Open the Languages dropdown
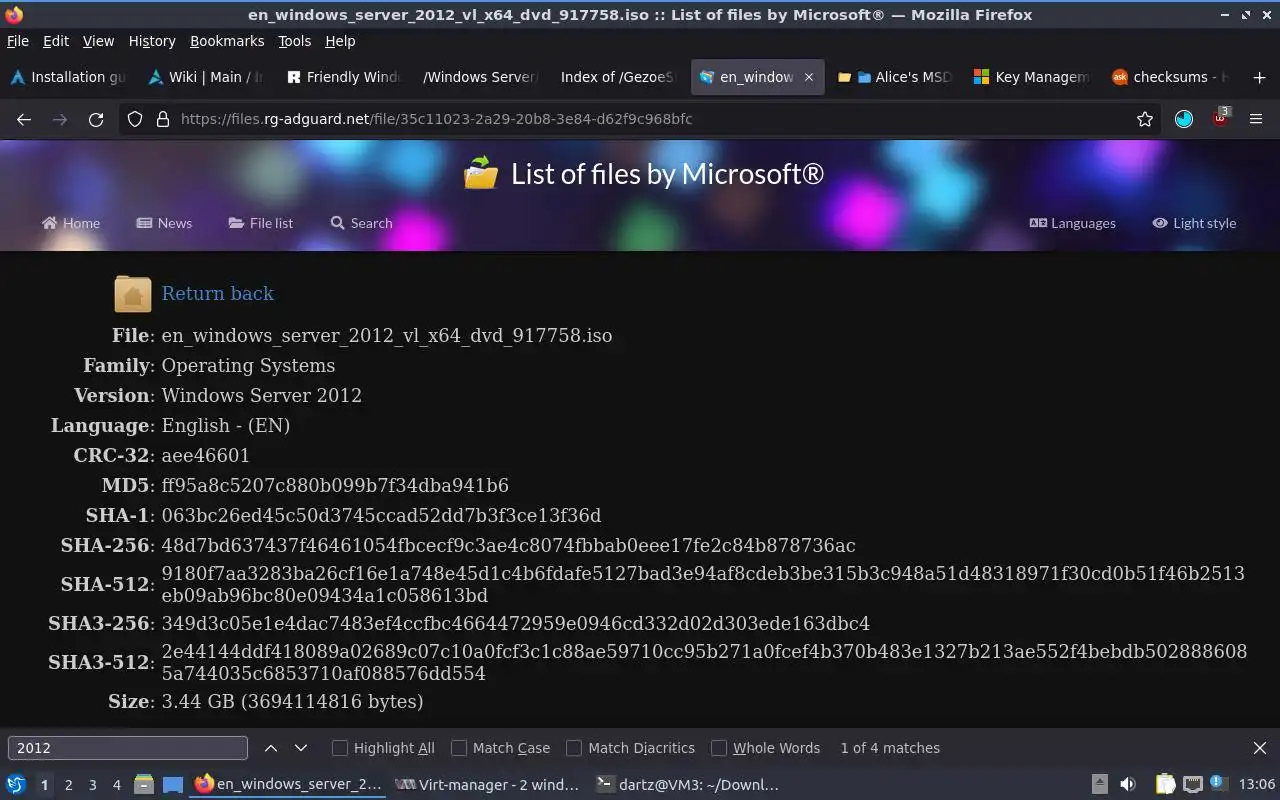The width and height of the screenshot is (1280, 800). [1072, 223]
